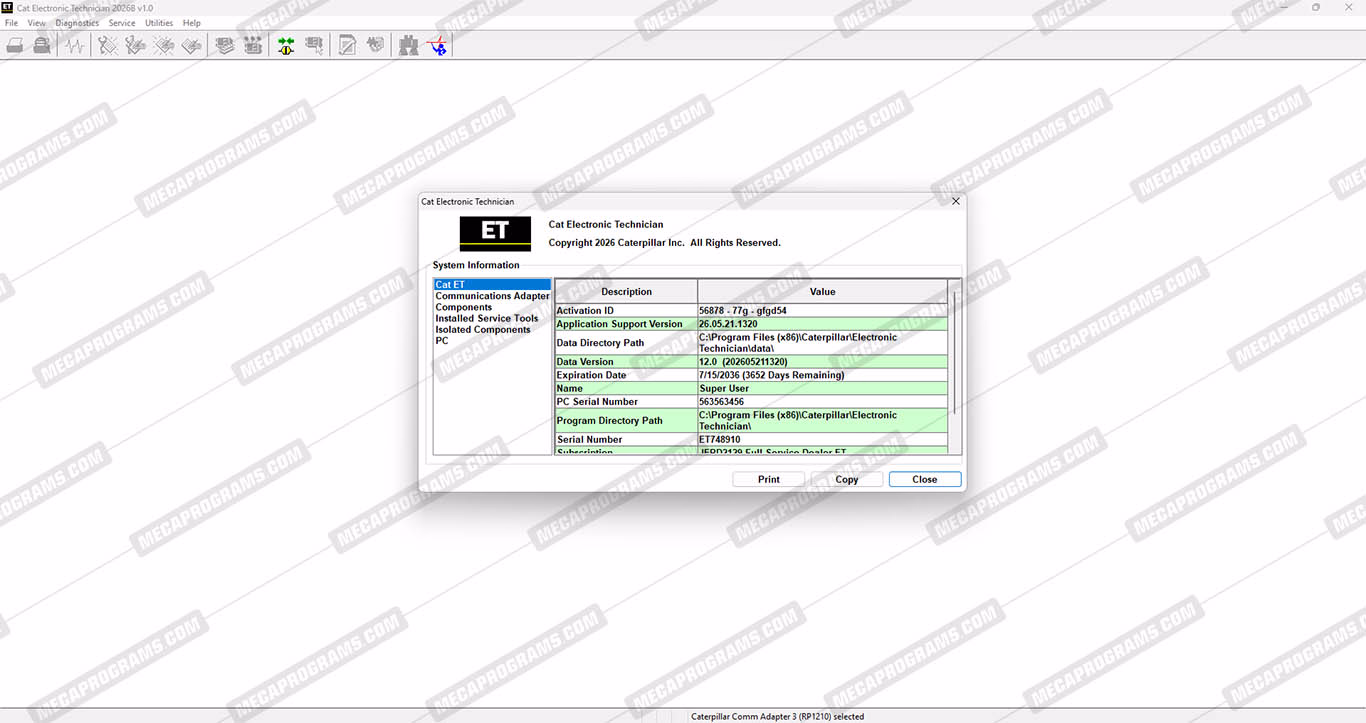Open the Help menu
1366x723 pixels.
coord(192,23)
